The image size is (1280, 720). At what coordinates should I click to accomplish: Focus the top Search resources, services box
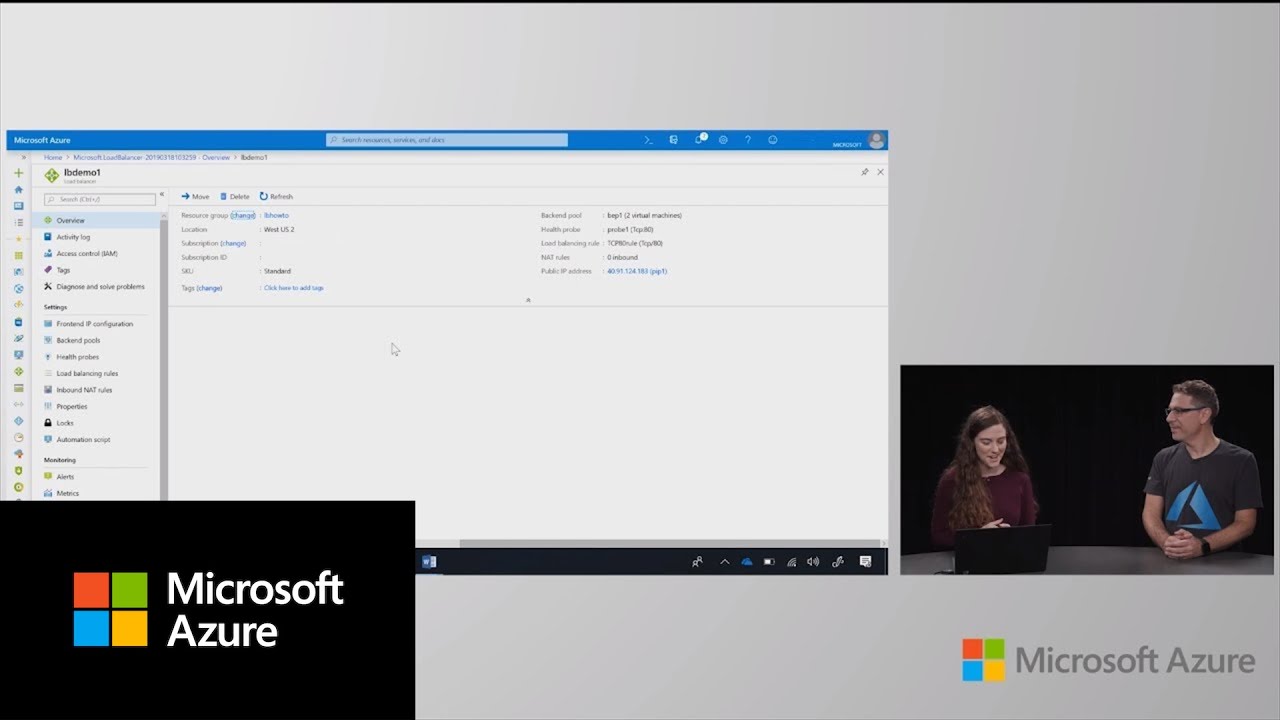pos(447,140)
